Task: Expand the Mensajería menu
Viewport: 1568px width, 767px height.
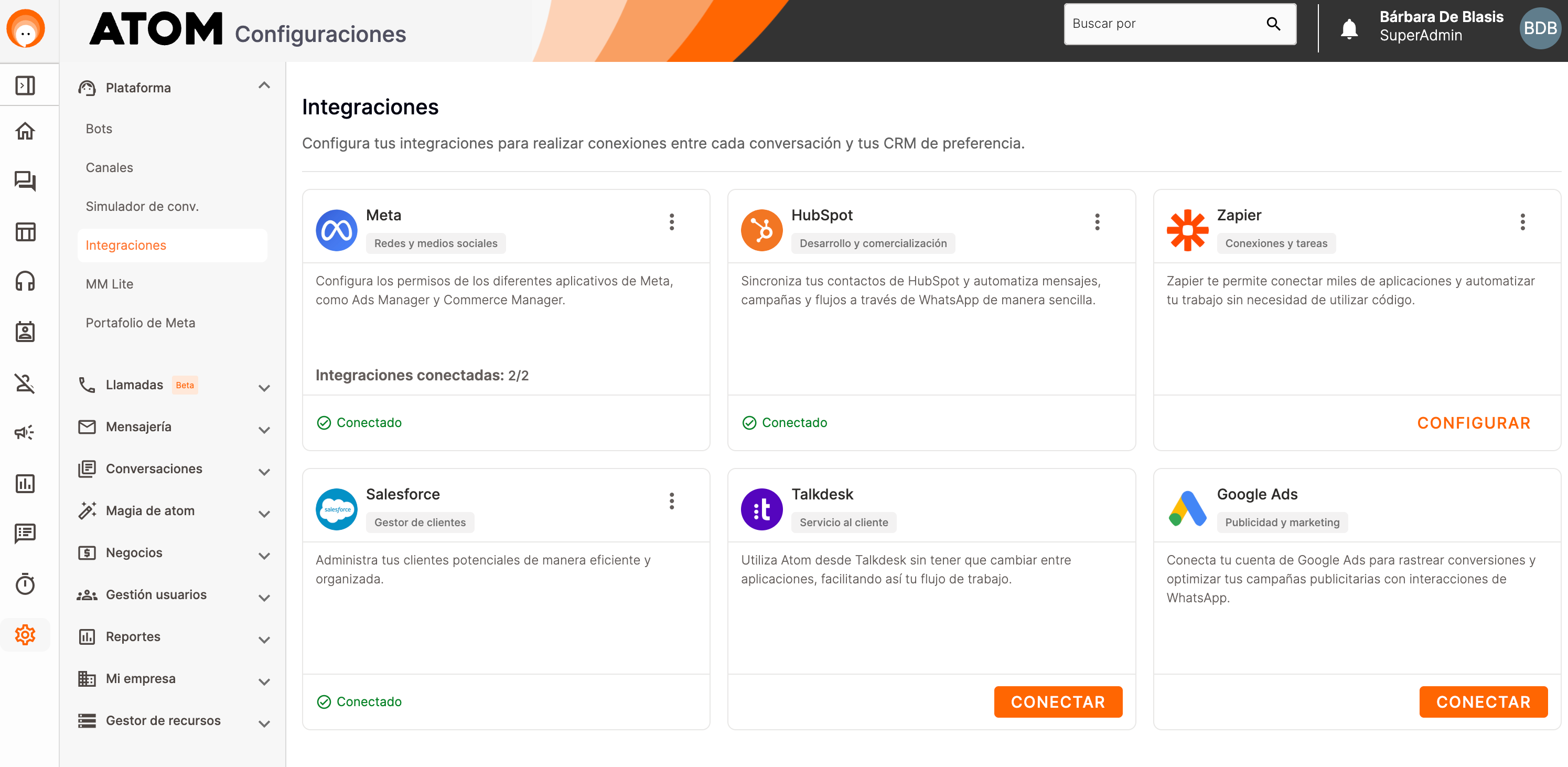Action: [264, 430]
